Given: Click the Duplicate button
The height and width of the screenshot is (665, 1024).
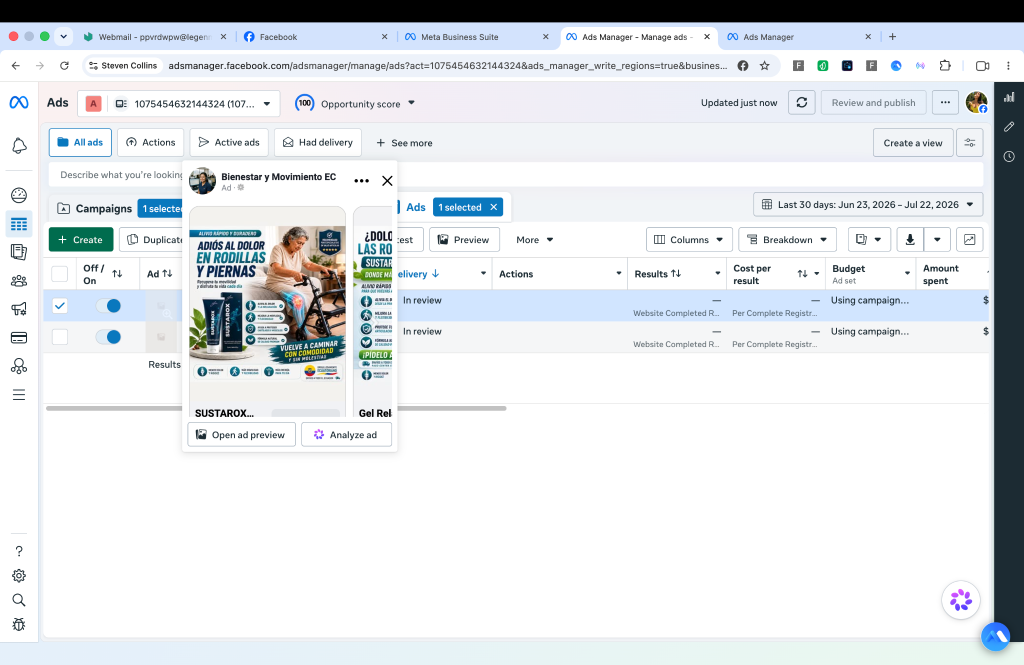Looking at the screenshot, I should tap(152, 240).
